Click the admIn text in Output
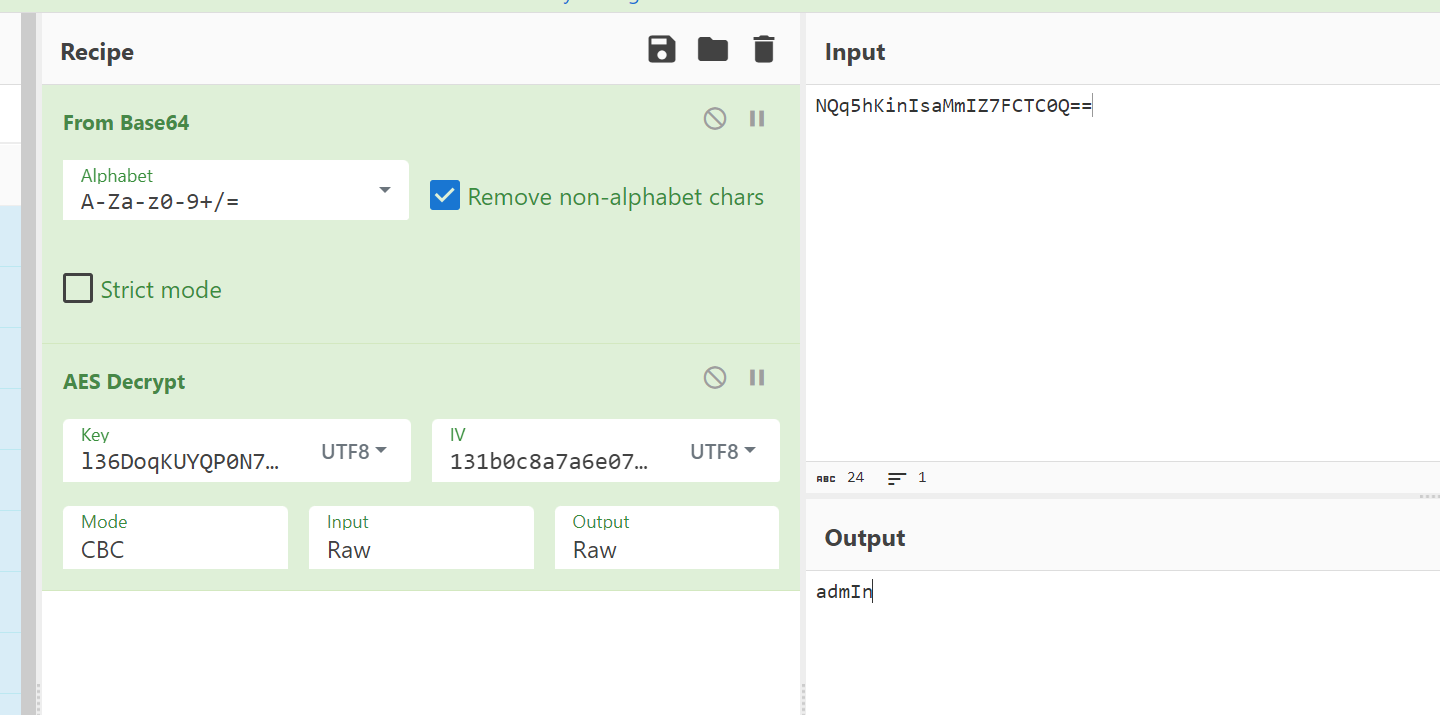 point(844,592)
